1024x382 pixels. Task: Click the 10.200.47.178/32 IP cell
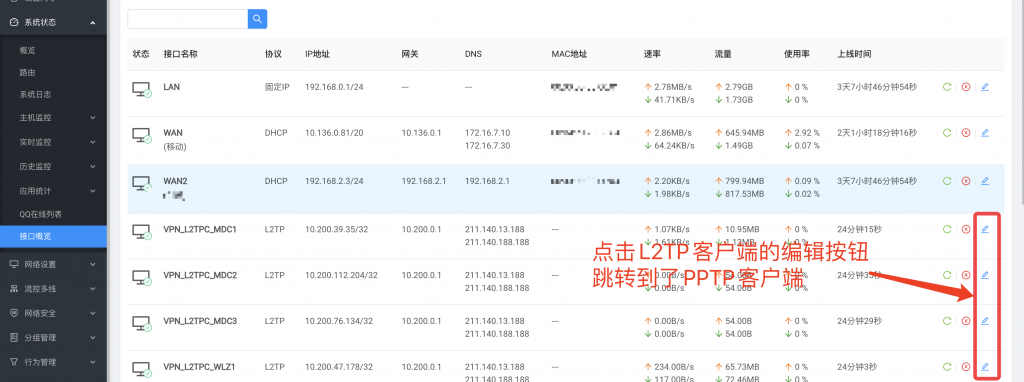pos(339,366)
